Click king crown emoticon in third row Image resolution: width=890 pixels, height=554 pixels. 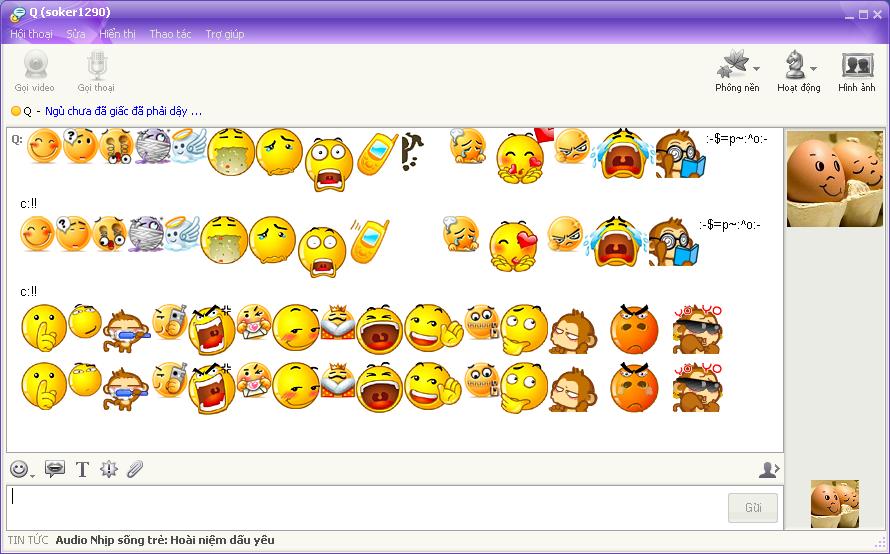pyautogui.click(x=338, y=322)
